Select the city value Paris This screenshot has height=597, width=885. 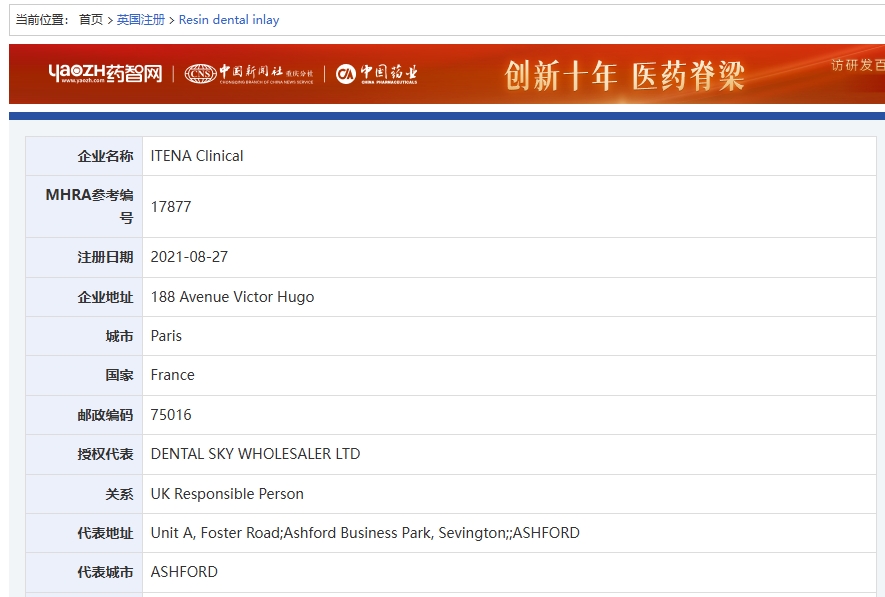[x=166, y=336]
